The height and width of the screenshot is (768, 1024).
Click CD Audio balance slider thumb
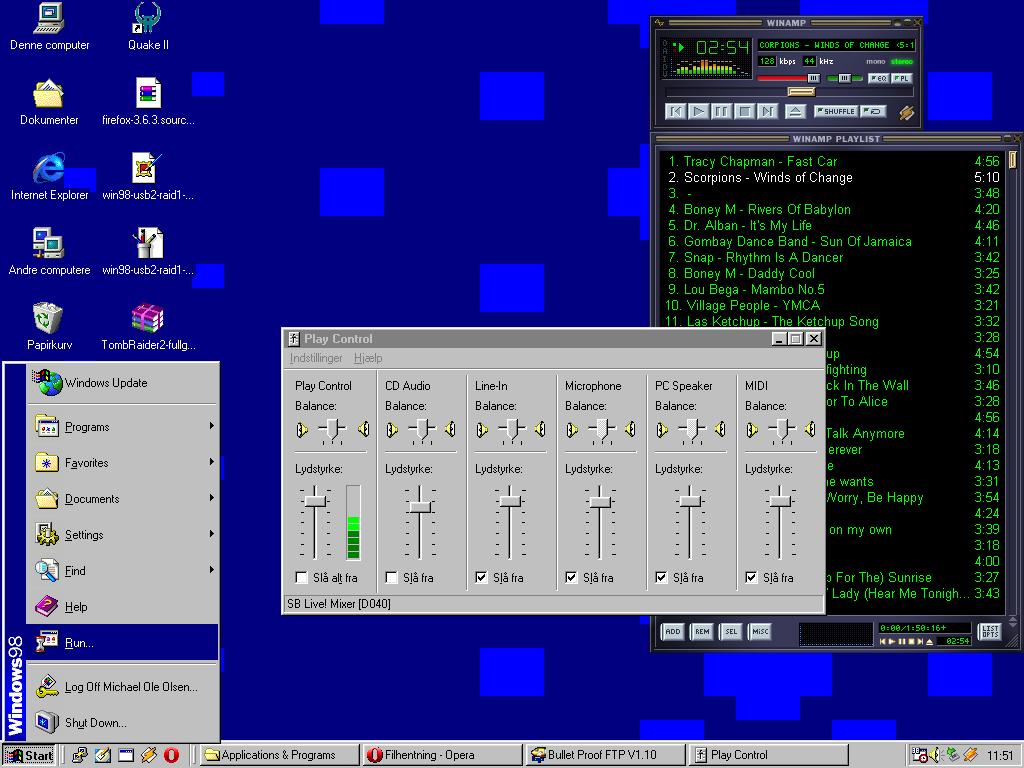tap(422, 429)
